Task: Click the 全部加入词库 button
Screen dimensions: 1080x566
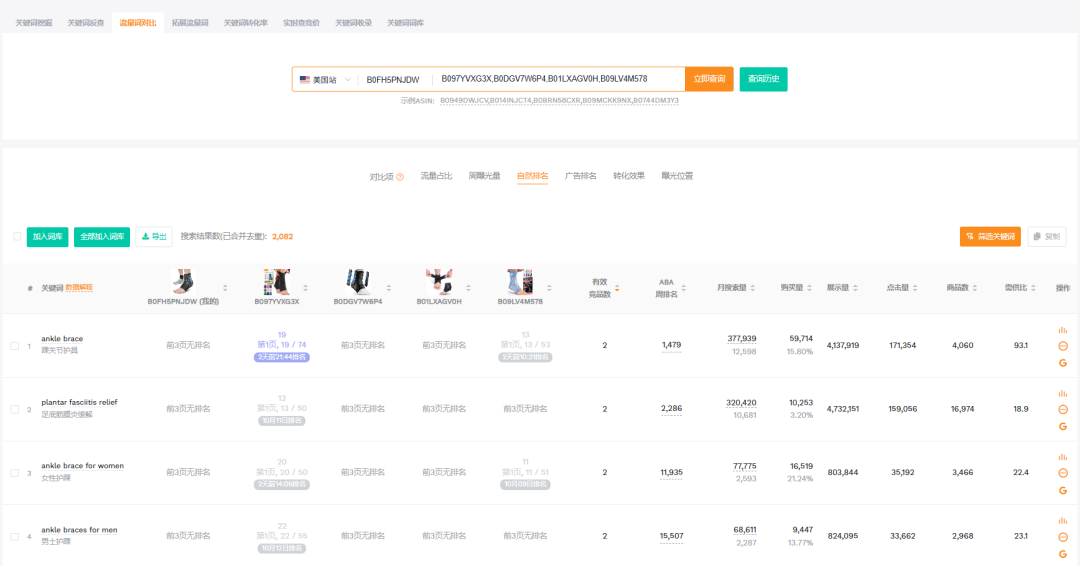Action: point(102,237)
